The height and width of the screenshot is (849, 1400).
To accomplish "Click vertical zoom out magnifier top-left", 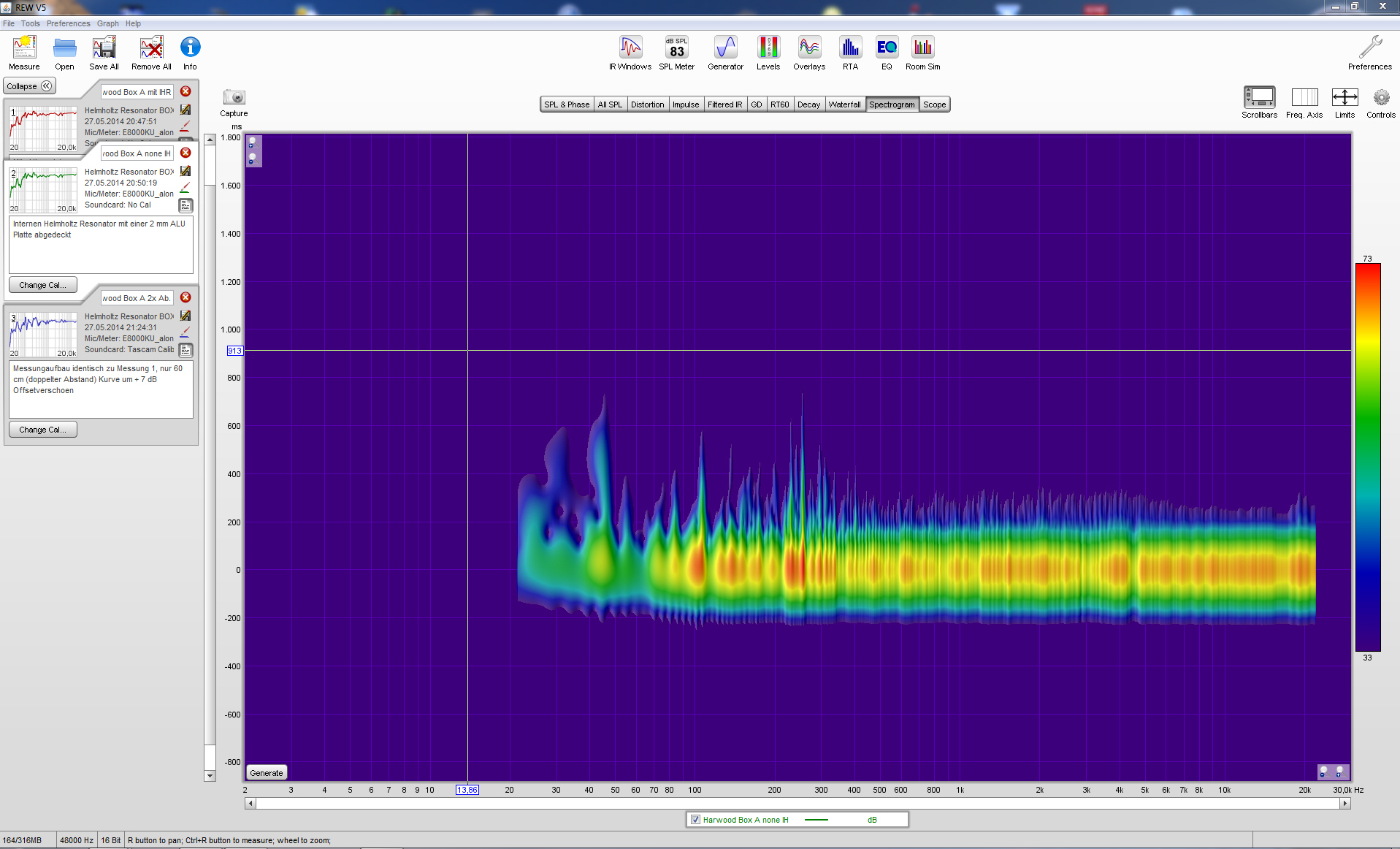I will click(x=252, y=158).
